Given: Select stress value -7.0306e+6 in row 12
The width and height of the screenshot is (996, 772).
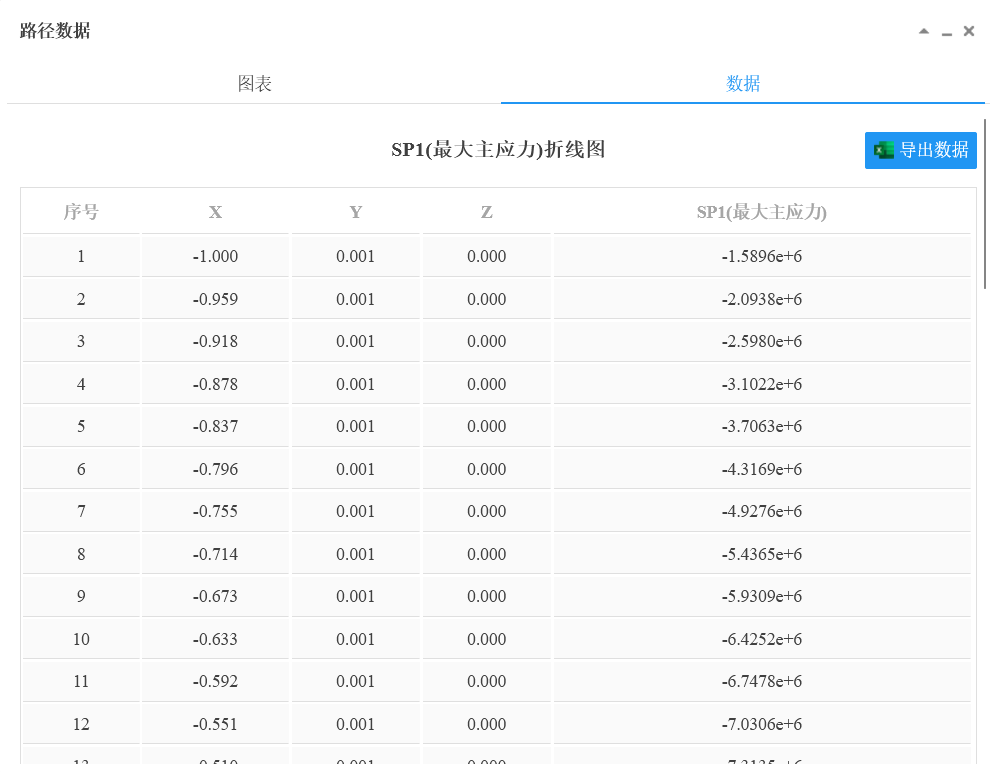Looking at the screenshot, I should click(x=761, y=724).
